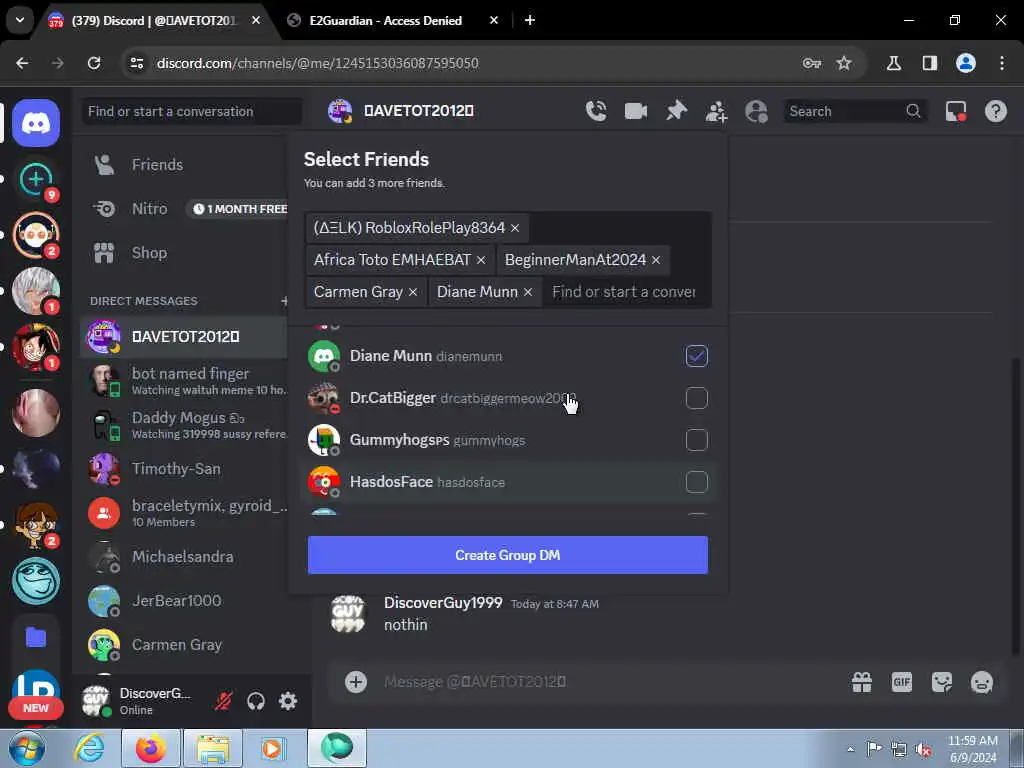Launch Firefox from the taskbar
The height and width of the screenshot is (768, 1024).
tap(151, 748)
